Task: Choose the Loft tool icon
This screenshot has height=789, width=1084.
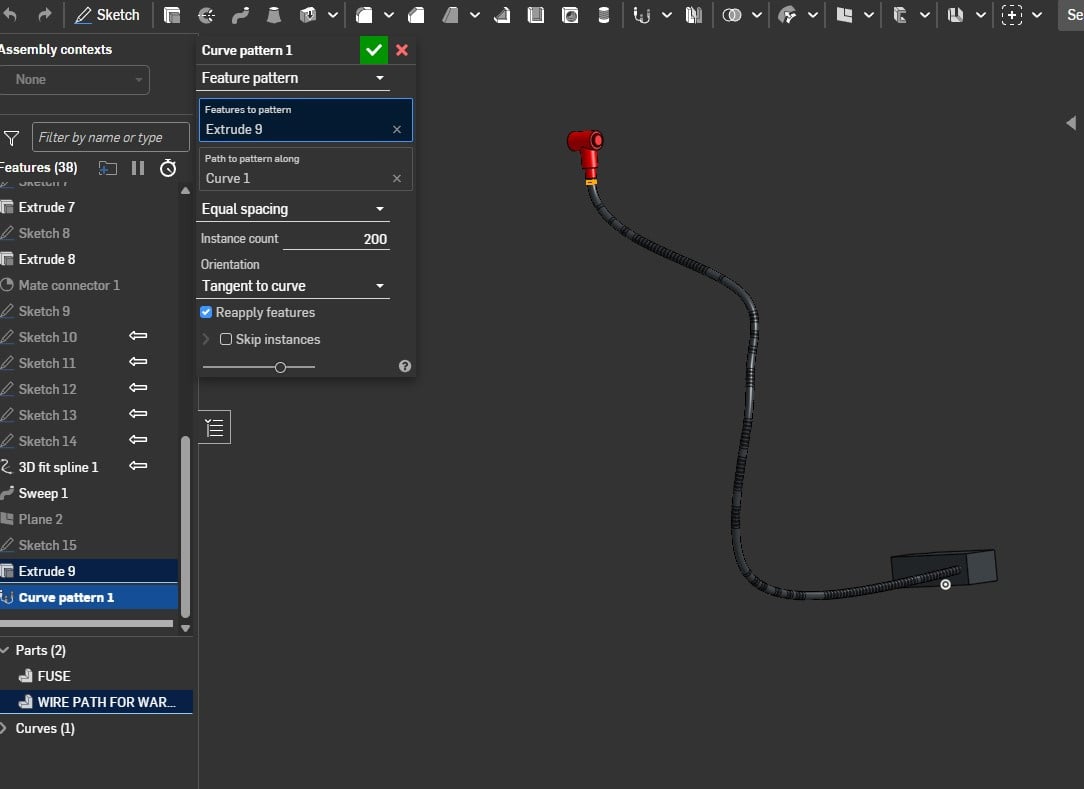Action: click(274, 15)
